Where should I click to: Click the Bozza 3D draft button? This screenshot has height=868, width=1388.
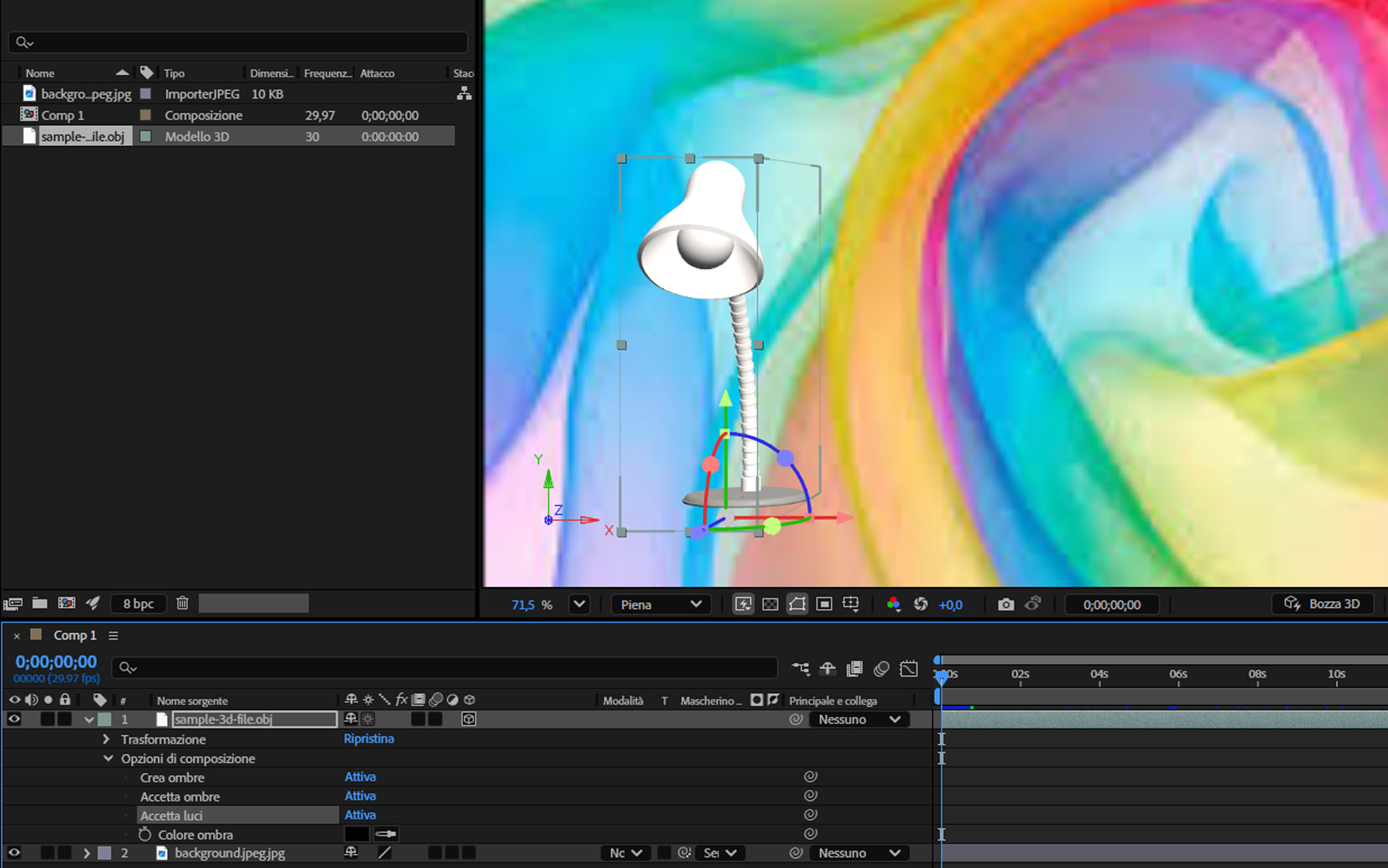coord(1322,603)
